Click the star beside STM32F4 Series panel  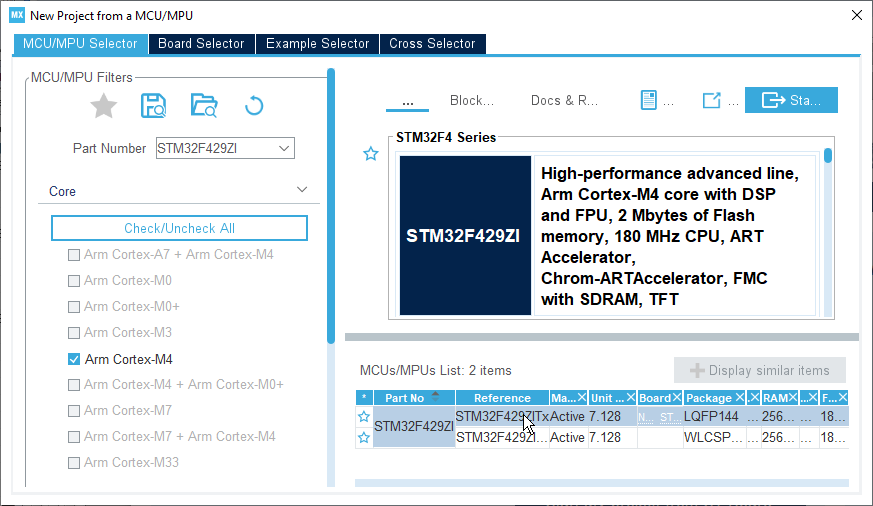pos(371,154)
